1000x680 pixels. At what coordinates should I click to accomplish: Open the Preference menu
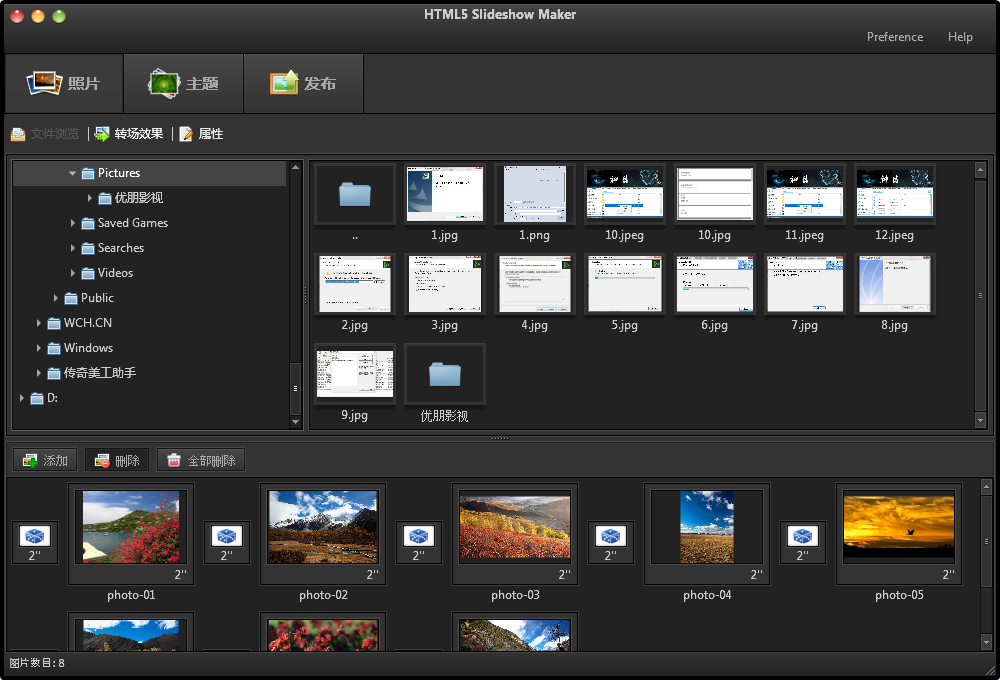pyautogui.click(x=895, y=36)
